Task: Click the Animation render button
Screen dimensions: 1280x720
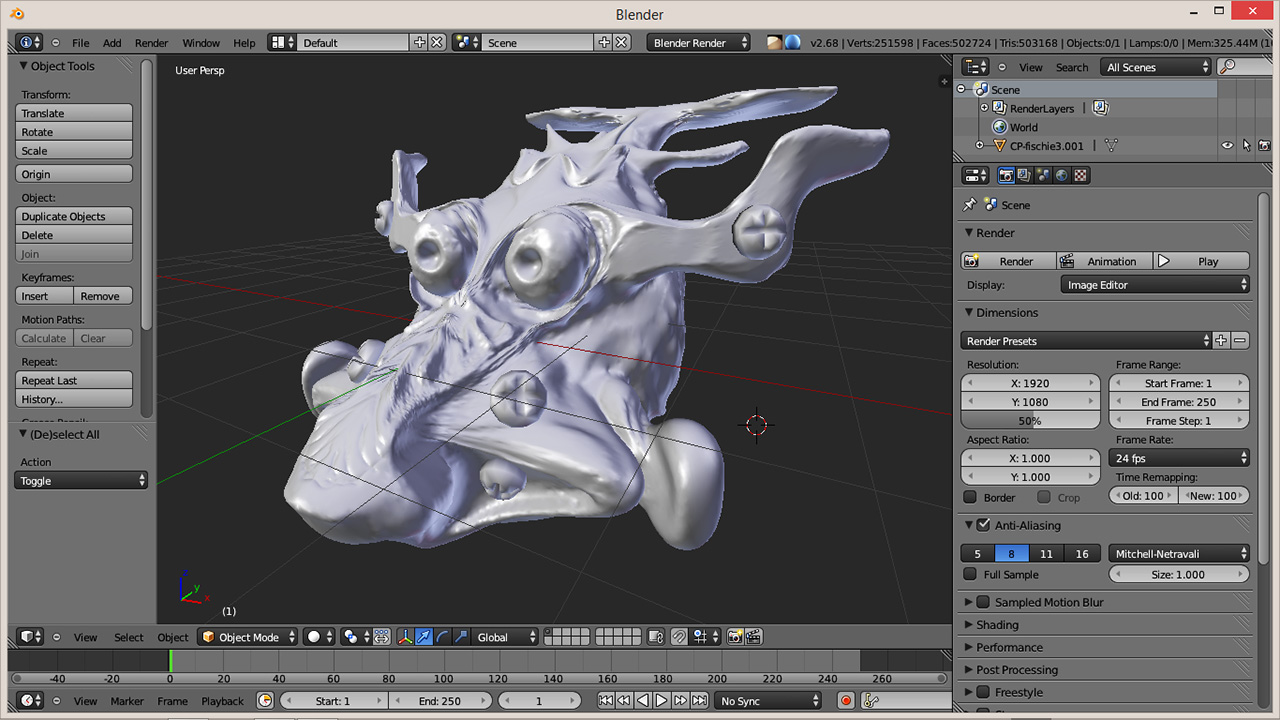Action: point(1104,261)
